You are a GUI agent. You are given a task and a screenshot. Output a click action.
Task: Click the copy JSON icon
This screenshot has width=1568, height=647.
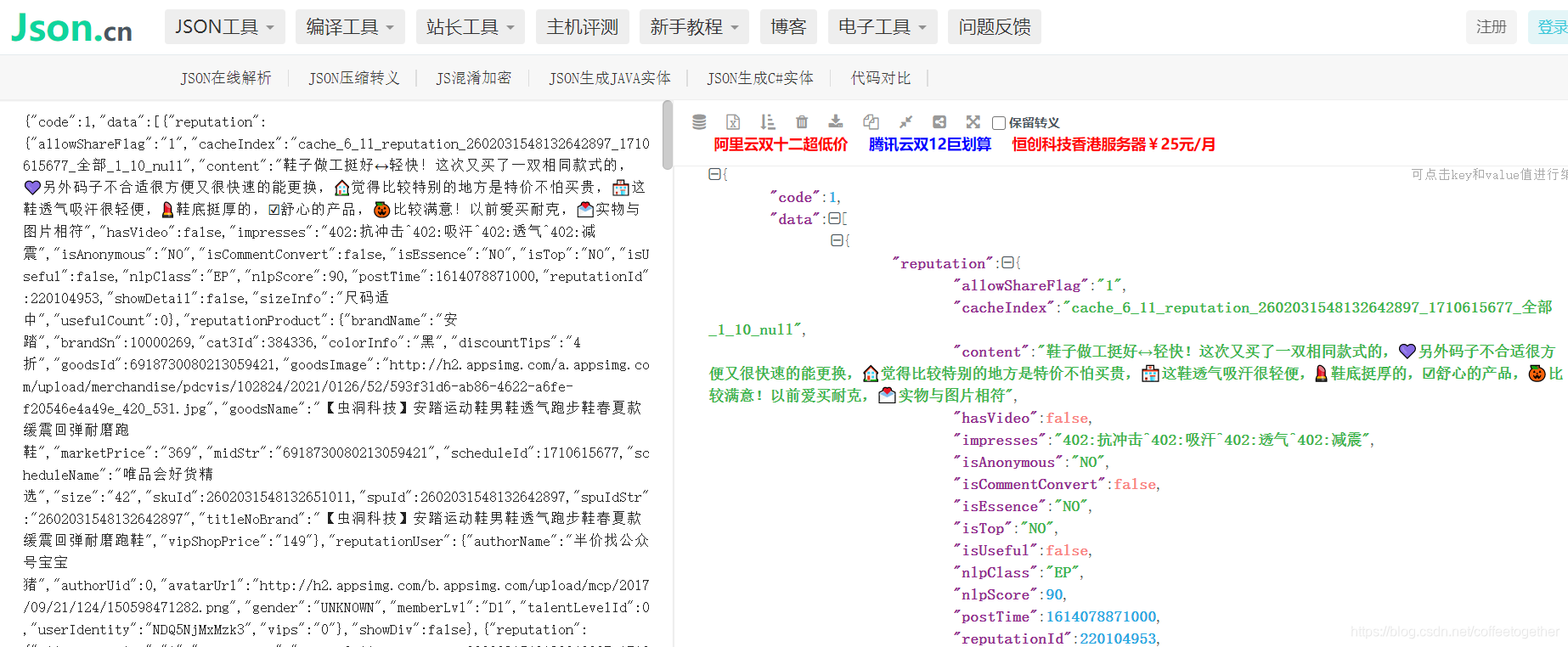click(x=871, y=122)
